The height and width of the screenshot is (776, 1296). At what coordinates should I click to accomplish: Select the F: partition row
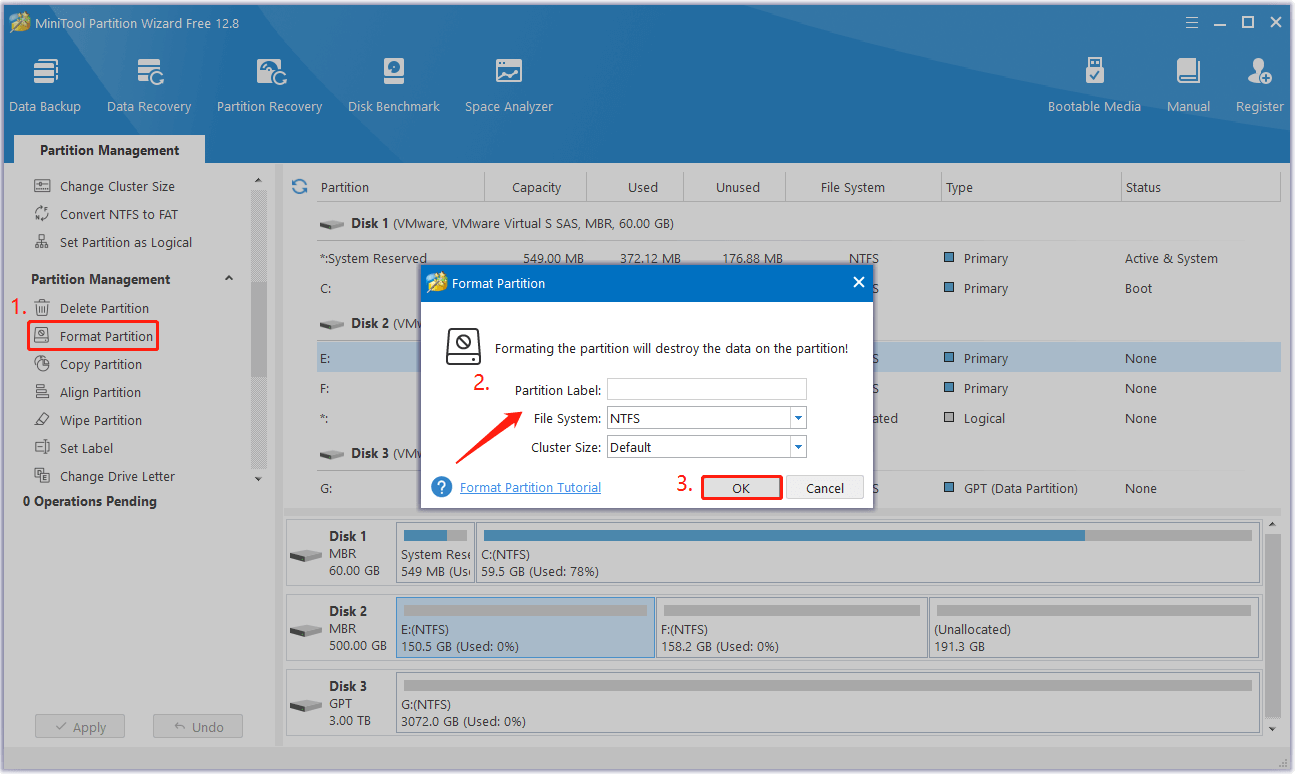coord(798,388)
